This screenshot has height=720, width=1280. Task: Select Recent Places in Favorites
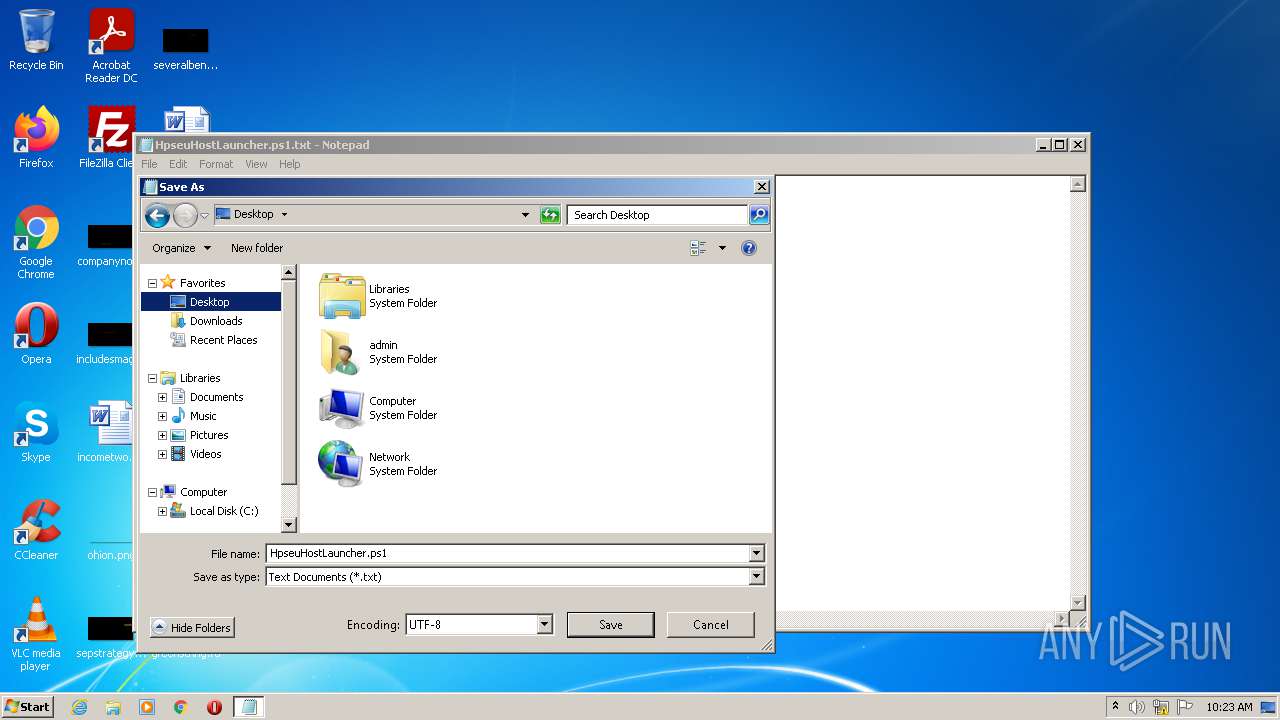(223, 340)
